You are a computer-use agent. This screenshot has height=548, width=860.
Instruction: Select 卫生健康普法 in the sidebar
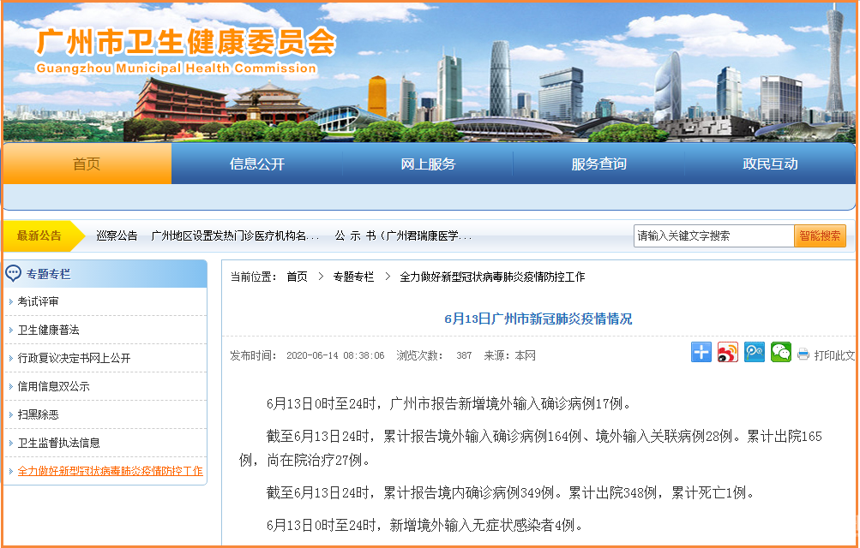(48, 330)
